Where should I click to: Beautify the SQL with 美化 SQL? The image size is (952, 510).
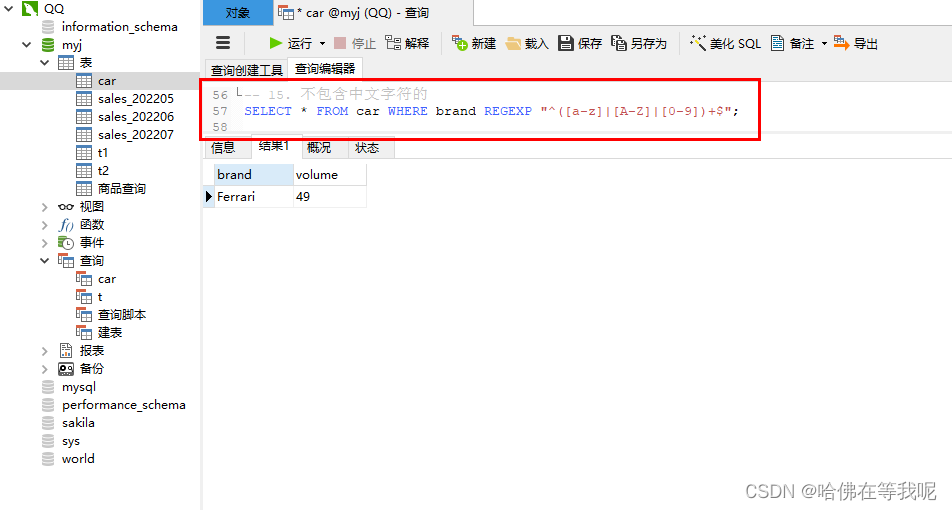[725, 43]
